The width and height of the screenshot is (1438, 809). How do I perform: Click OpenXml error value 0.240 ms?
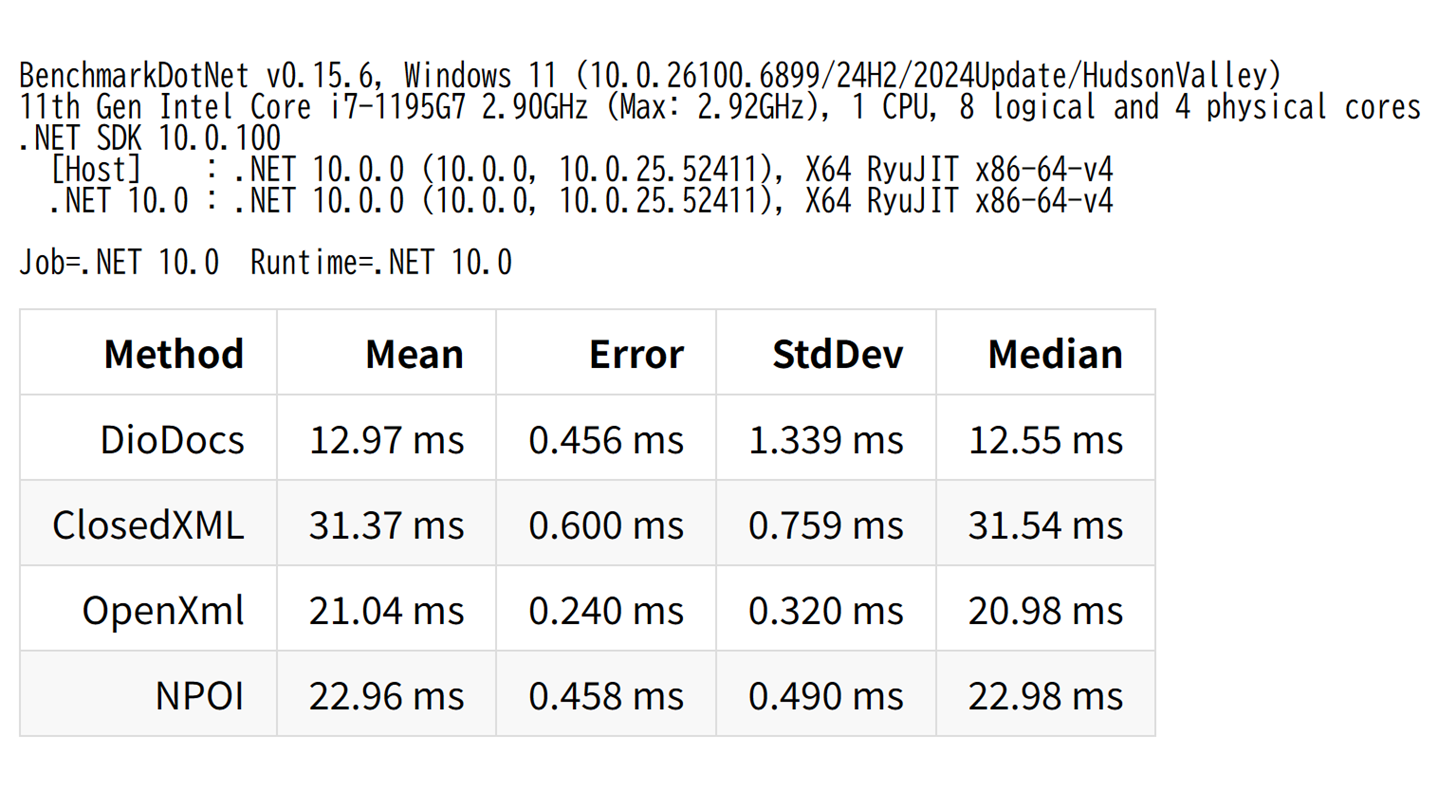click(x=606, y=611)
